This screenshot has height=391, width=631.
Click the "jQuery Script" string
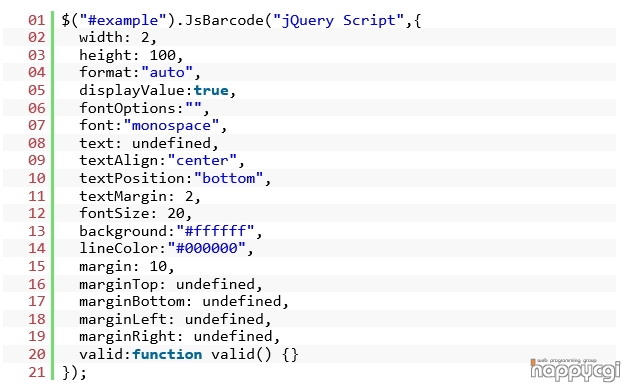(x=338, y=20)
